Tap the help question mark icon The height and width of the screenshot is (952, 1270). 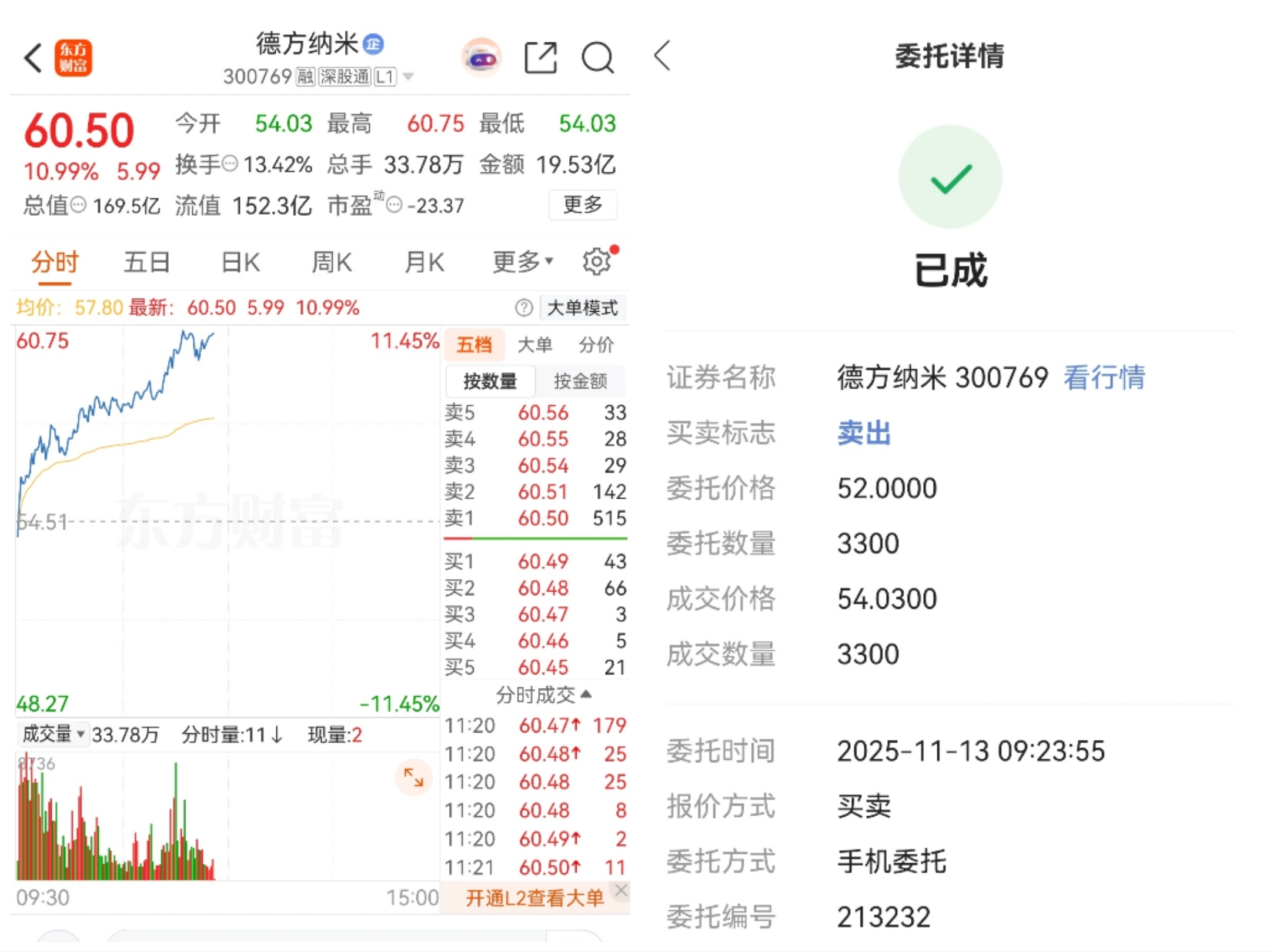point(523,308)
